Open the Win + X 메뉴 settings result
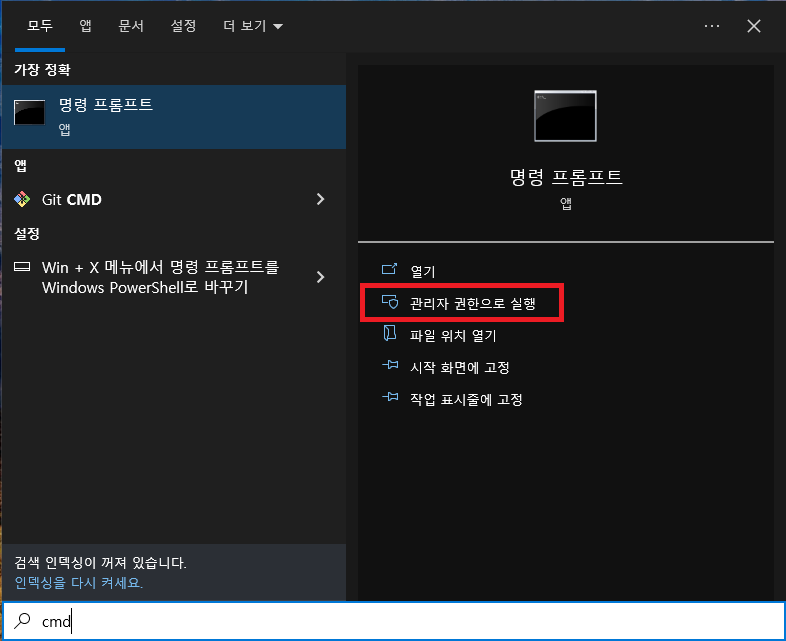The width and height of the screenshot is (786, 641). coord(174,277)
